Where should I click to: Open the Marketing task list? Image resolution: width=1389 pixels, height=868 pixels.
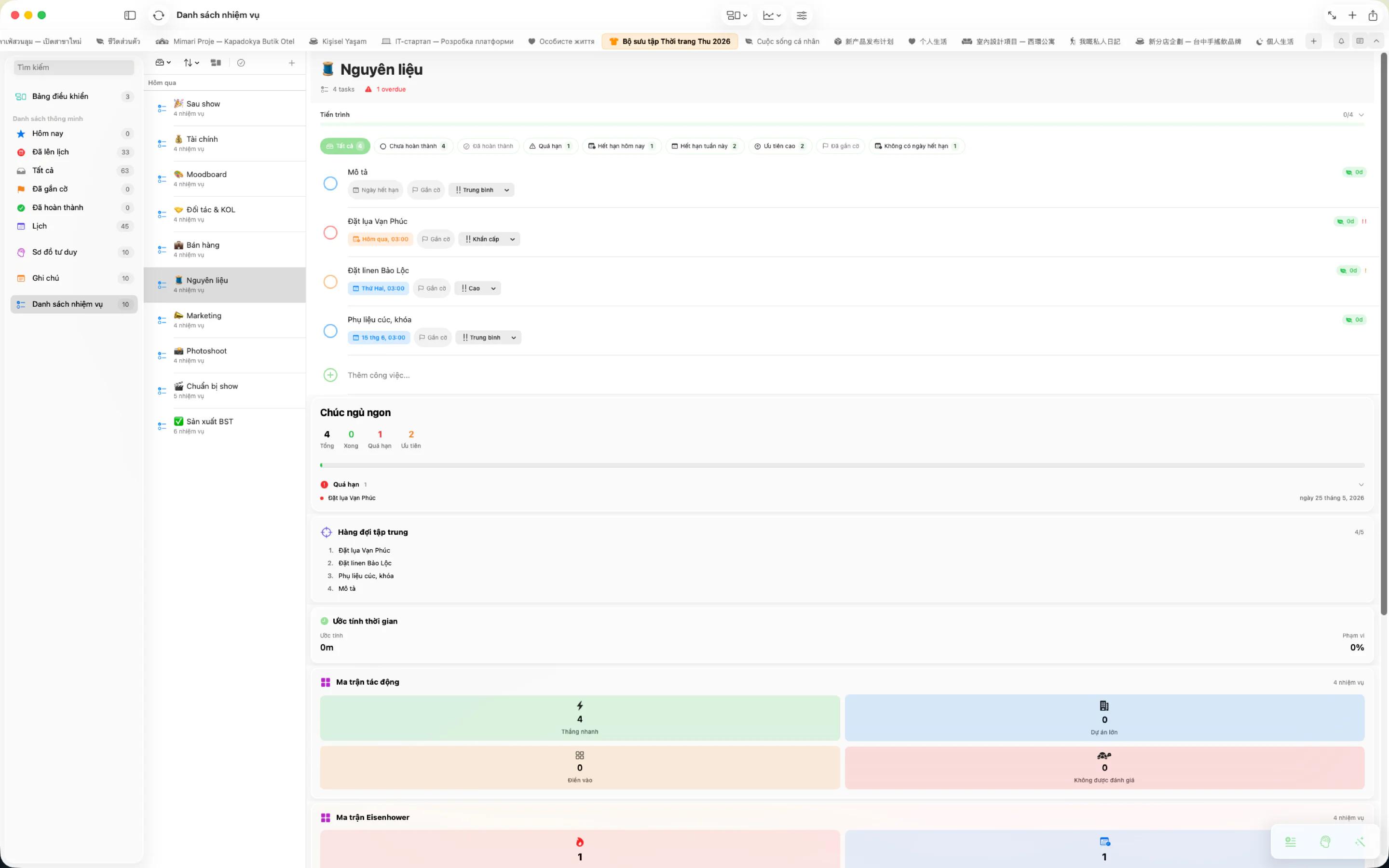224,320
